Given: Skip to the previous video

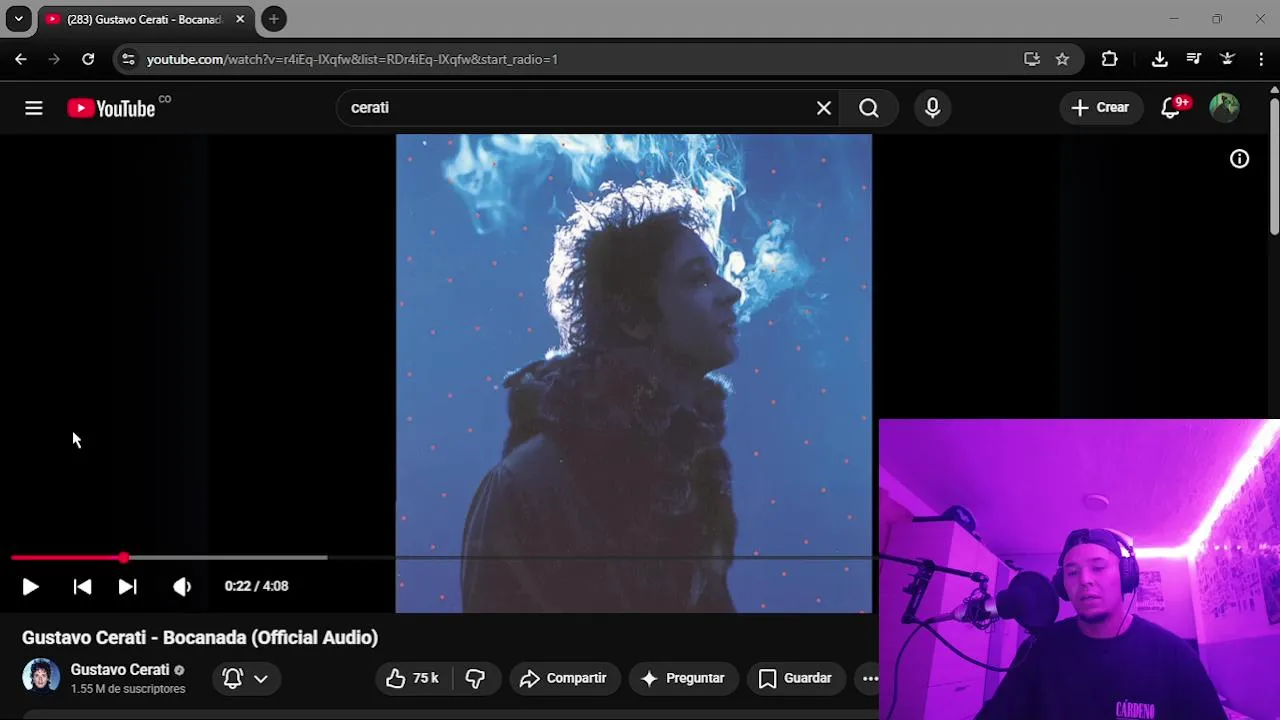Looking at the screenshot, I should [x=83, y=587].
